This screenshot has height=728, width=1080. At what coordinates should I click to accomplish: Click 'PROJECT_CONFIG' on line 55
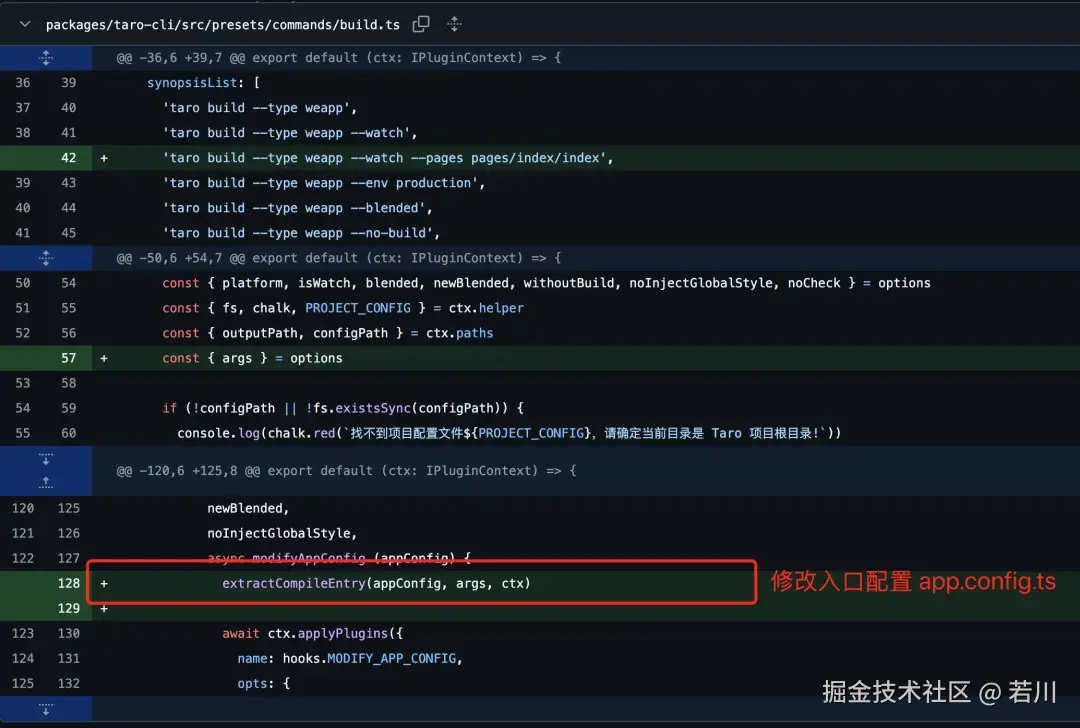[357, 308]
